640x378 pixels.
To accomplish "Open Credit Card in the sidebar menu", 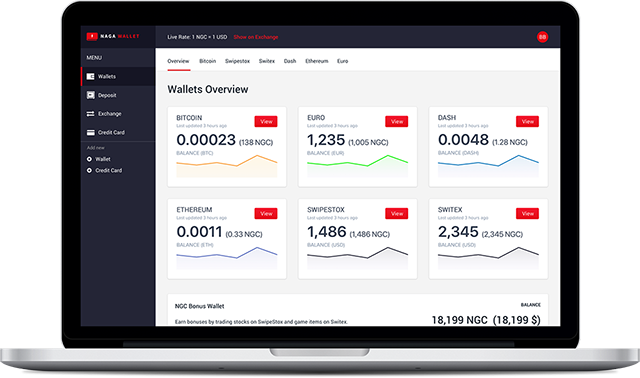I will pos(118,132).
